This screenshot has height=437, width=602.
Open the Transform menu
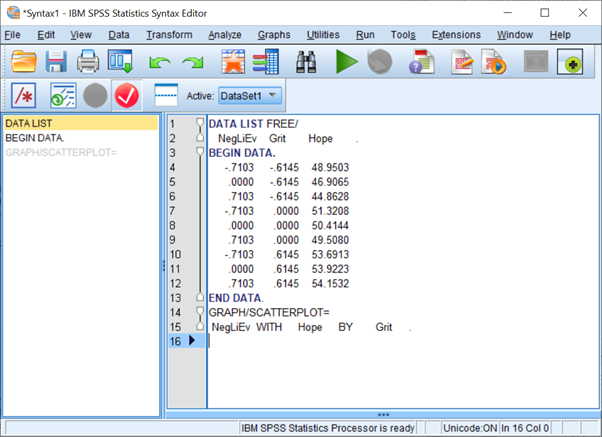(x=169, y=35)
